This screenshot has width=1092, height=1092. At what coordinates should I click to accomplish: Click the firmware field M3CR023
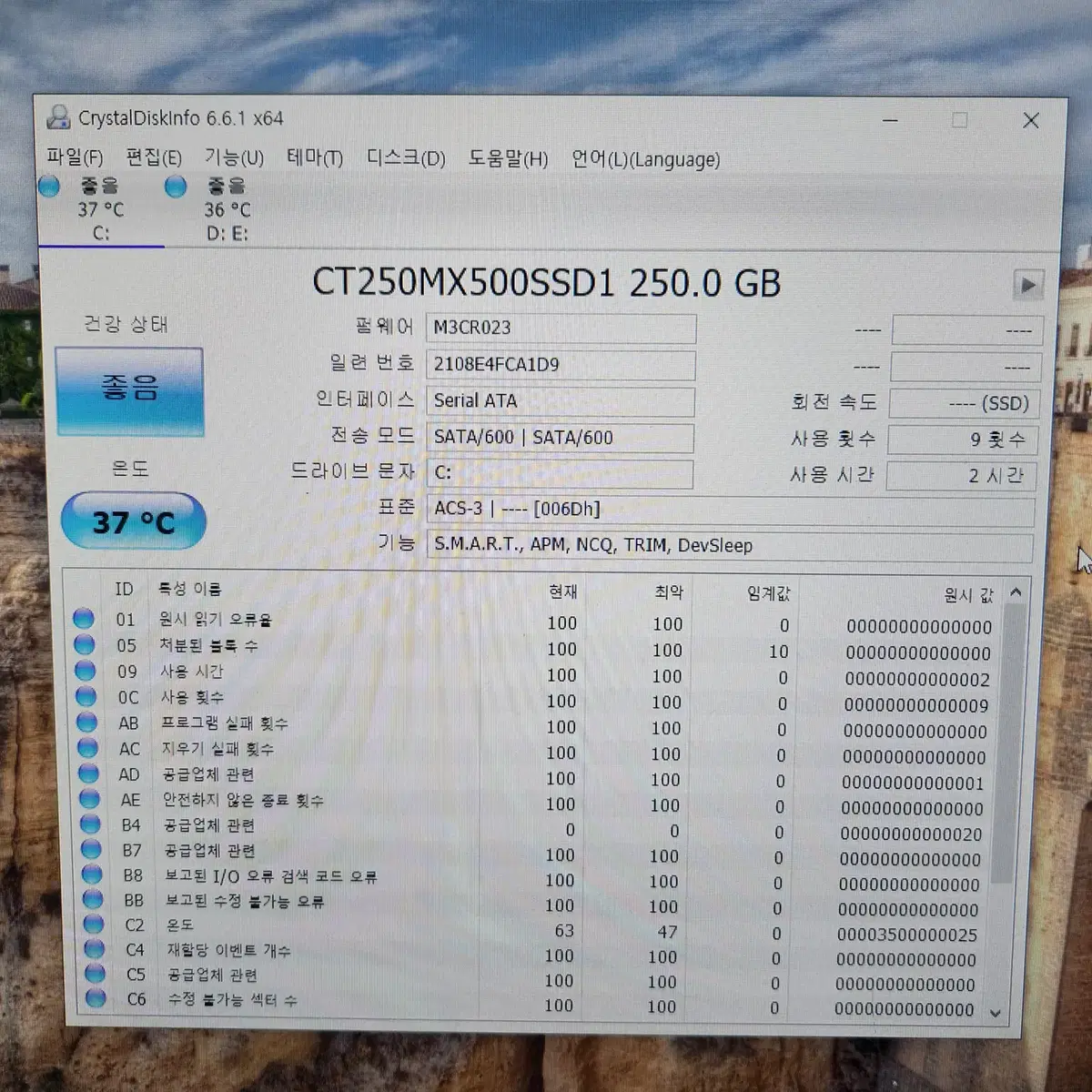(561, 329)
